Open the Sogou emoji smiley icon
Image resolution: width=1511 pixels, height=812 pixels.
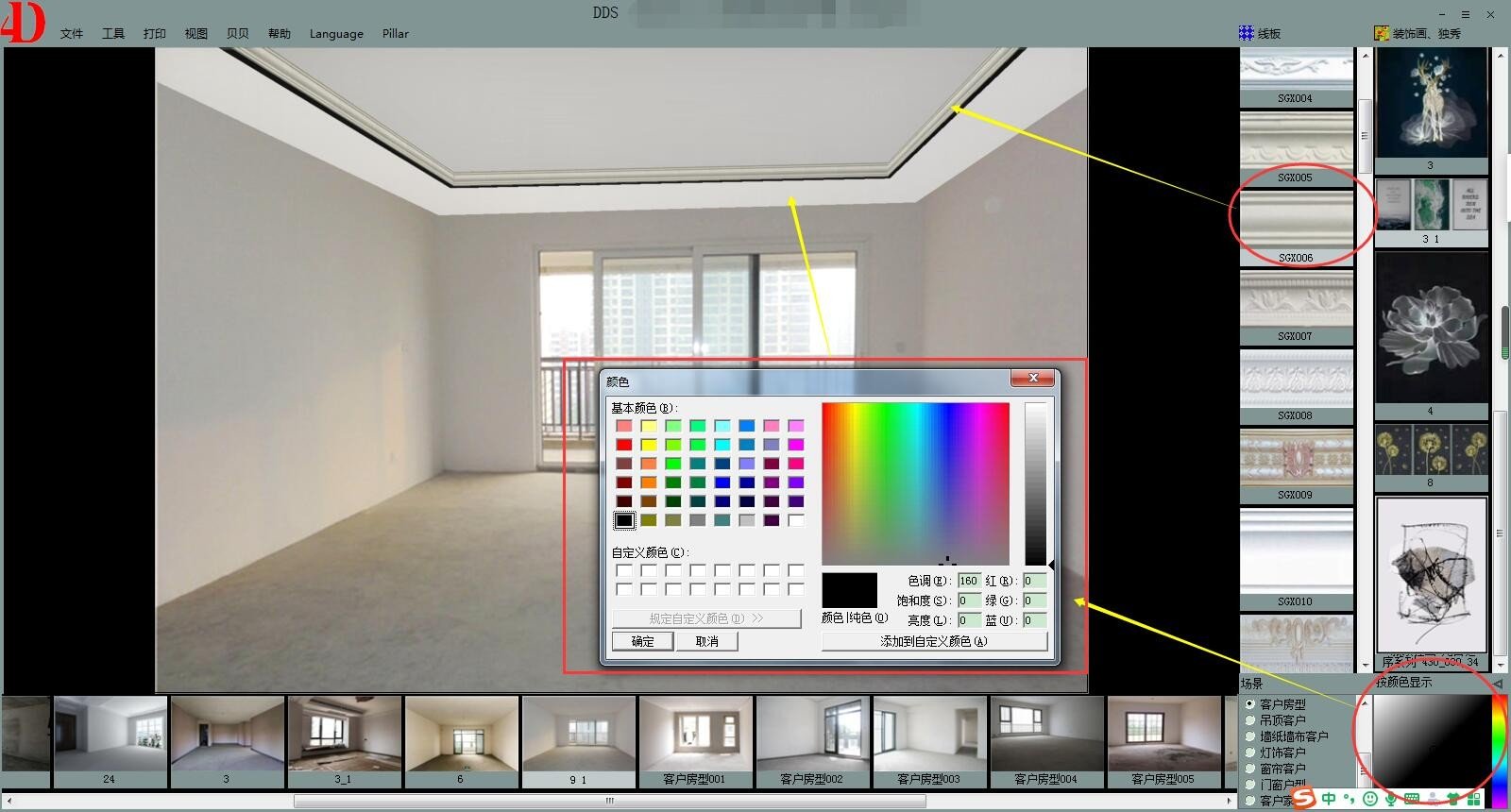pos(1369,799)
